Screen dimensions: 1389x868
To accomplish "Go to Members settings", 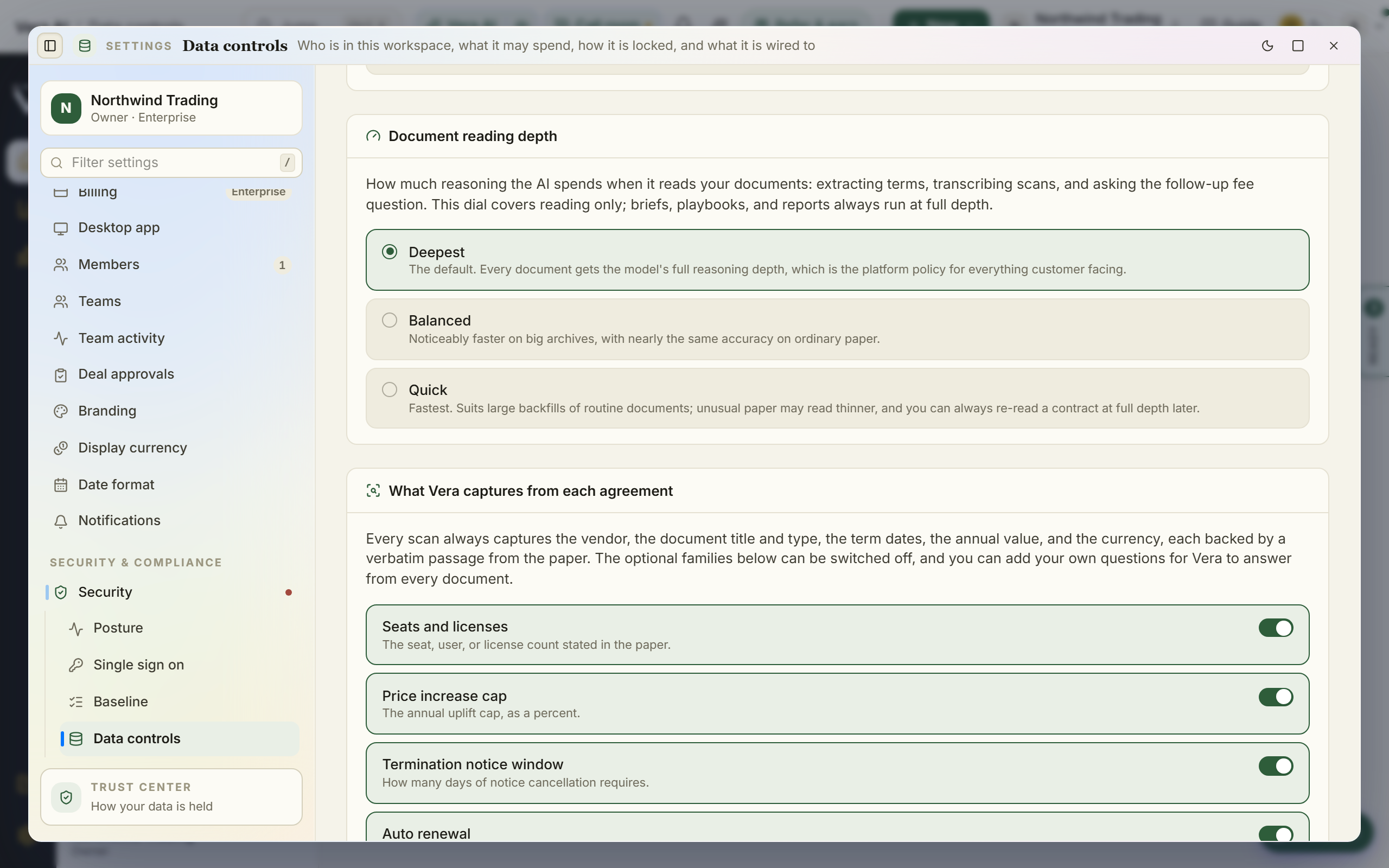I will (x=171, y=265).
